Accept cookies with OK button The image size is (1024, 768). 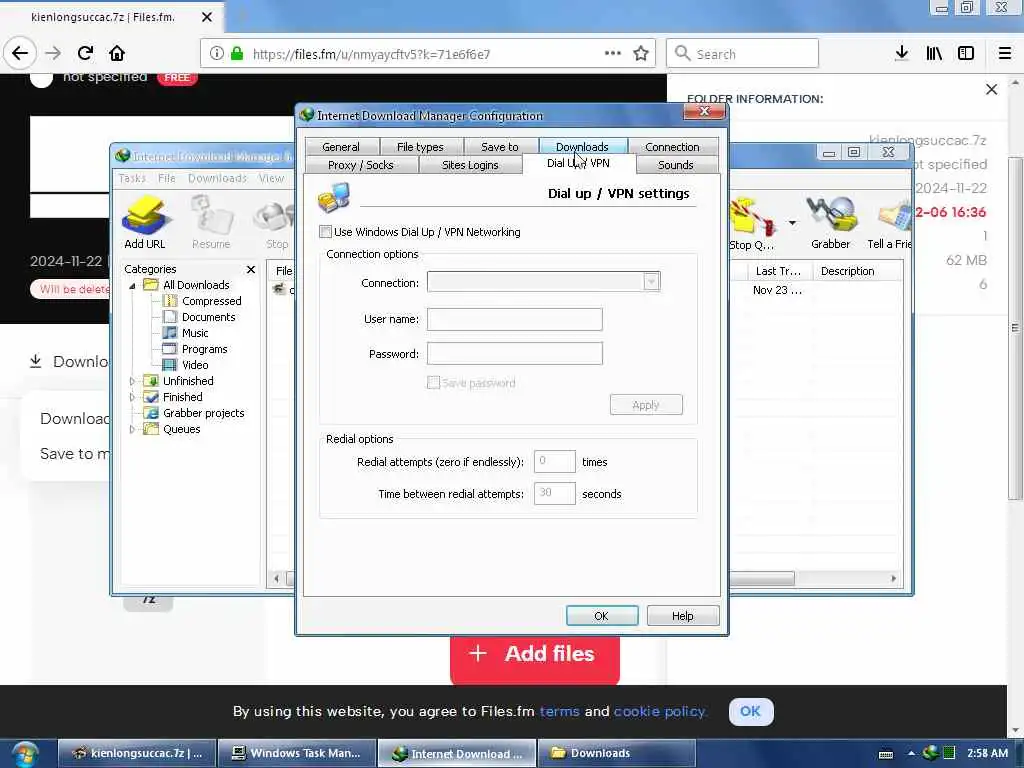click(x=751, y=711)
